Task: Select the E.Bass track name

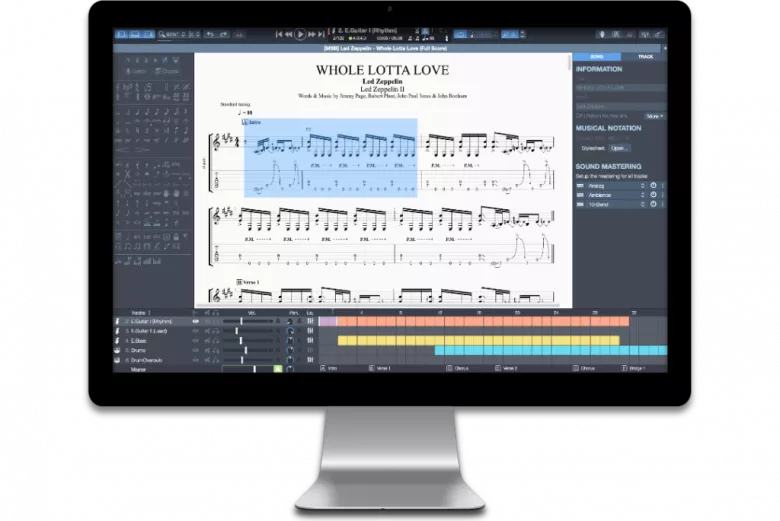Action: 138,341
